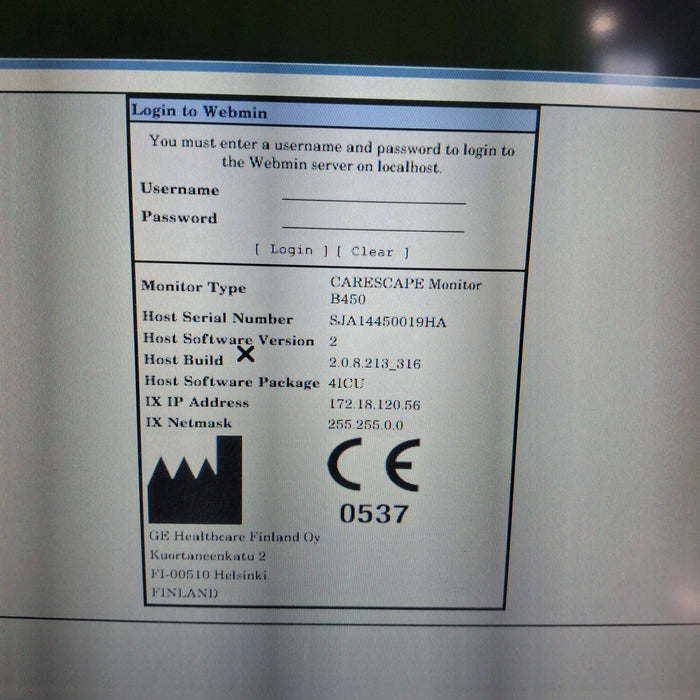The height and width of the screenshot is (700, 700).
Task: Click the Password input field
Action: 373,221
